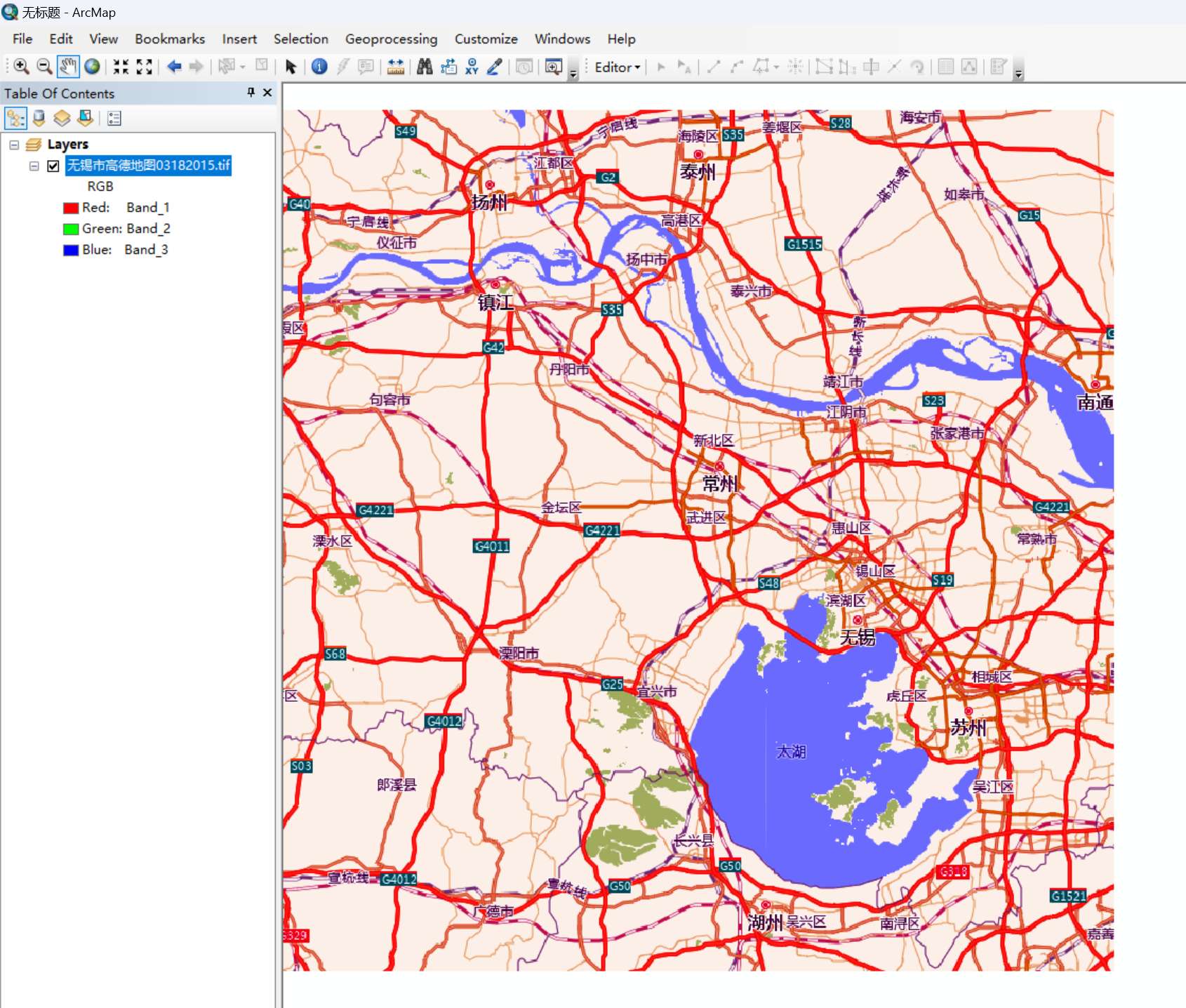Image resolution: width=1186 pixels, height=1008 pixels.
Task: Open the Selection menu
Action: pos(301,39)
